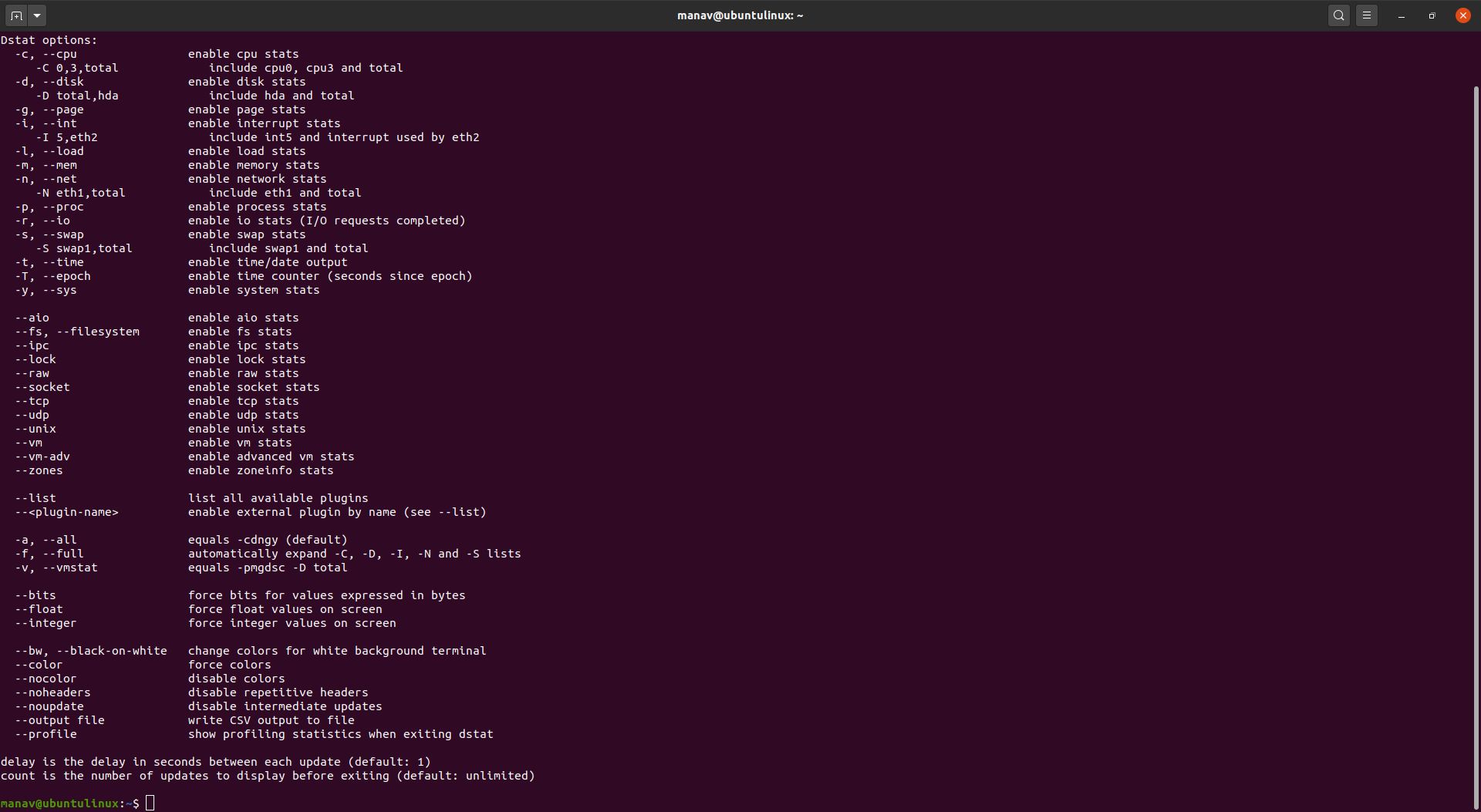Image resolution: width=1481 pixels, height=812 pixels.
Task: Click the '--bw, --black-on-white' option
Action: click(x=91, y=651)
